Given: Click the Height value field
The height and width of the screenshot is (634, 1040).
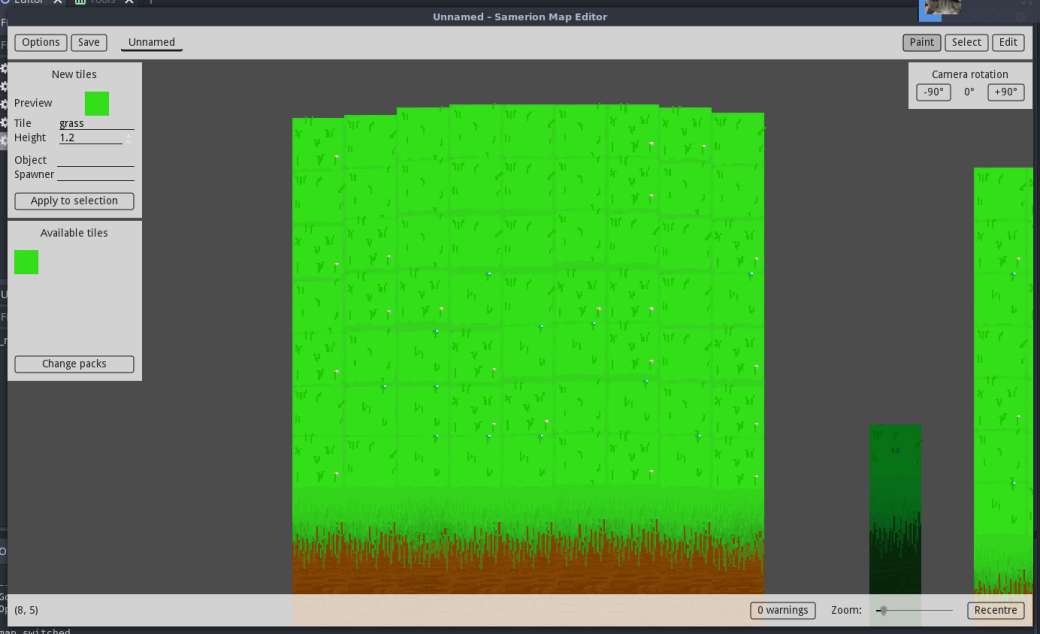Looking at the screenshot, I should [x=90, y=138].
